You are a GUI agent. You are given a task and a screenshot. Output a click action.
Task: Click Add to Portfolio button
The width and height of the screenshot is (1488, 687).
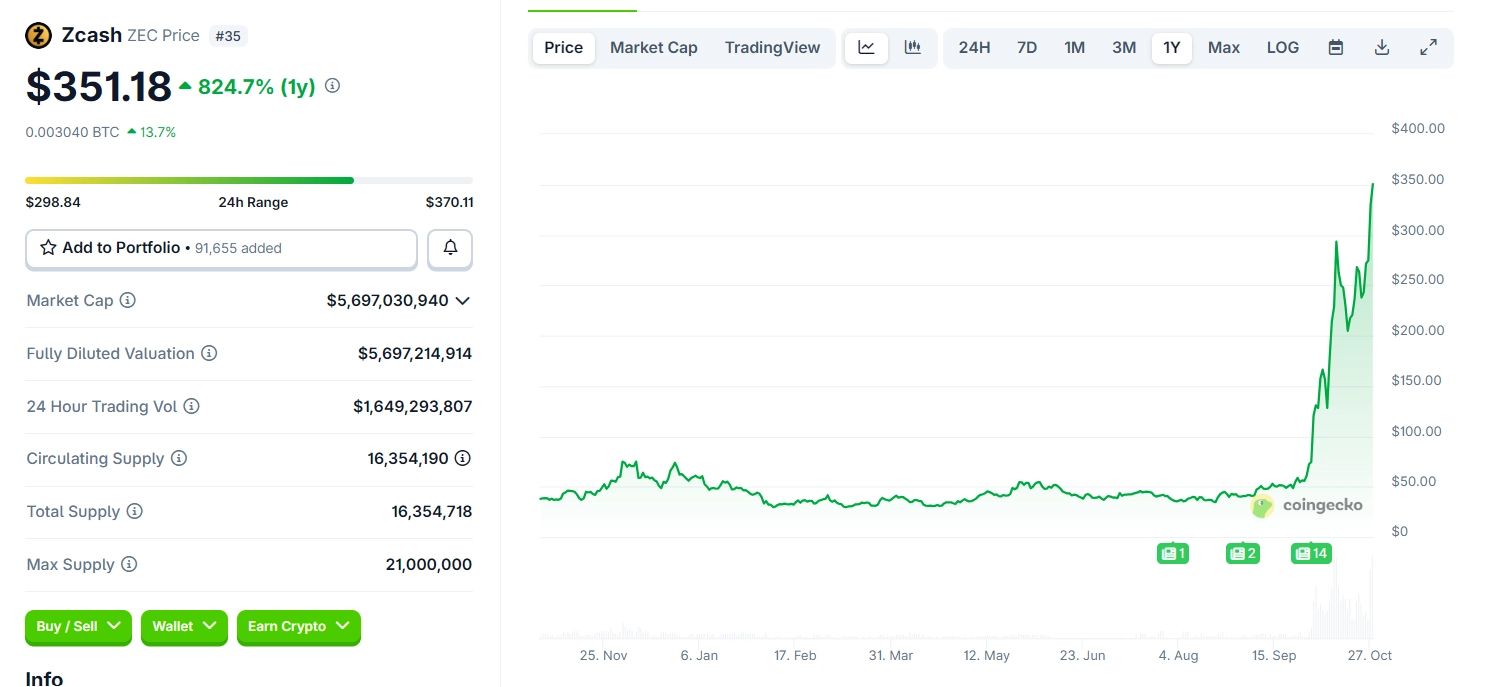point(221,249)
